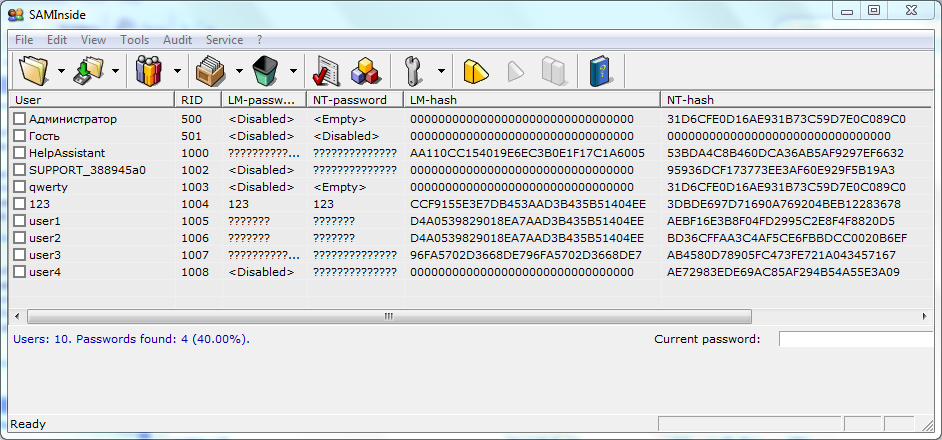942x440 pixels.
Task: Click the add users people icon
Action: tap(149, 70)
